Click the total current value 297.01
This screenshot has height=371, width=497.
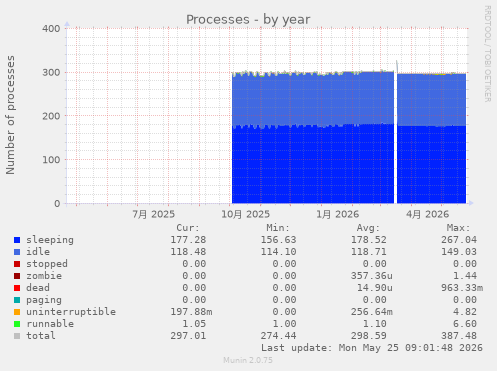[x=188, y=336]
